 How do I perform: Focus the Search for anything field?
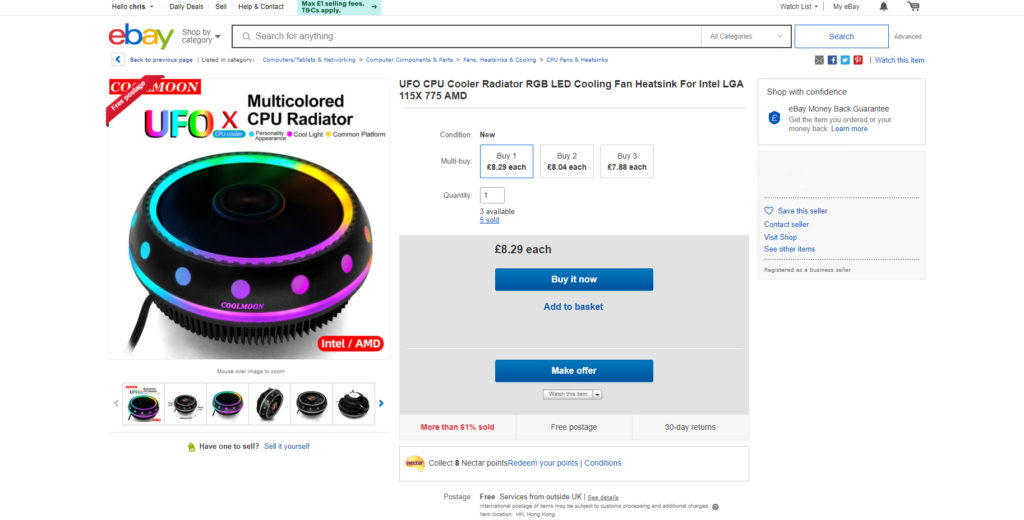(x=470, y=36)
